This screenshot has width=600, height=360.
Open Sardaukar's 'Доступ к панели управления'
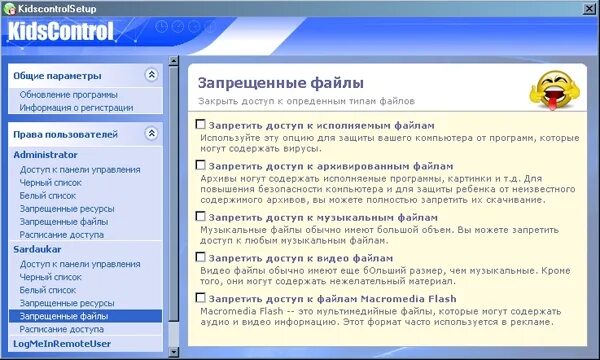point(80,264)
